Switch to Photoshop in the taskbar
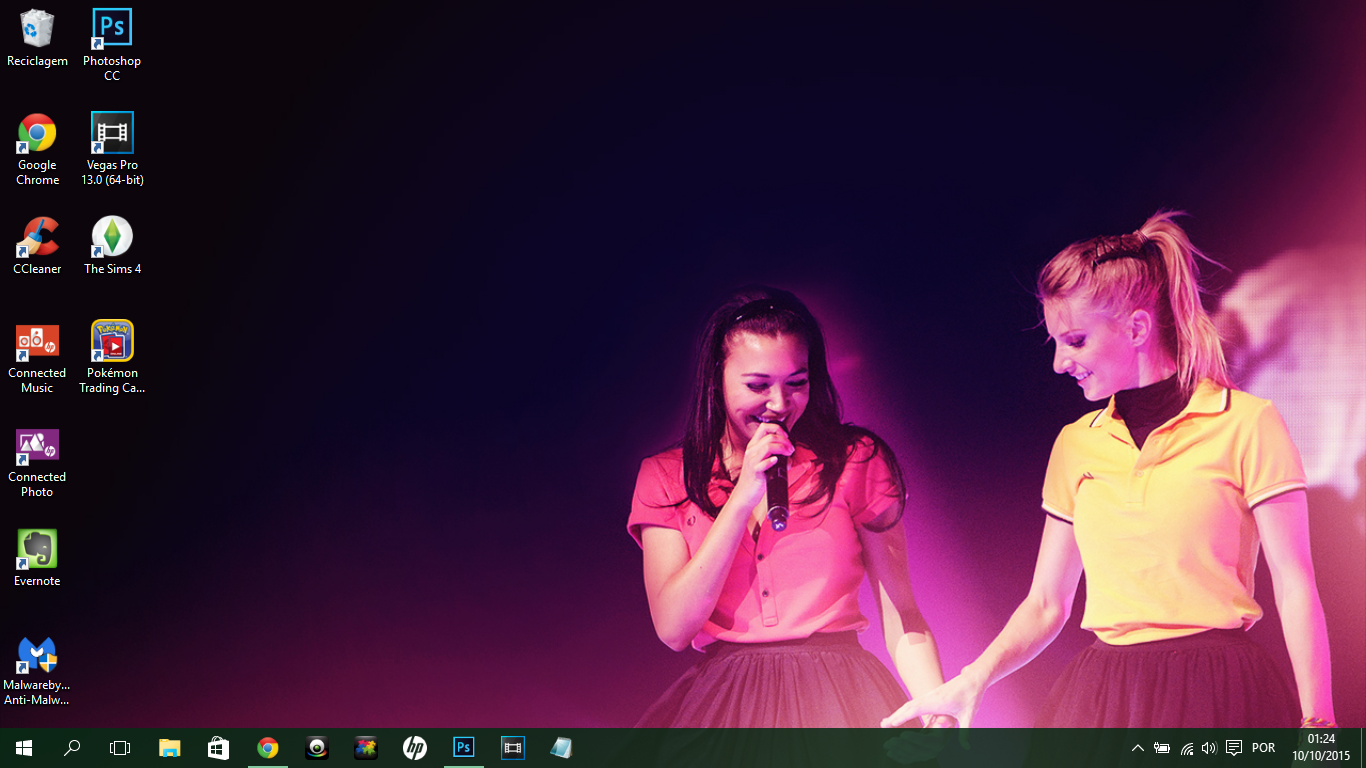Viewport: 1366px width, 768px height. 464,748
